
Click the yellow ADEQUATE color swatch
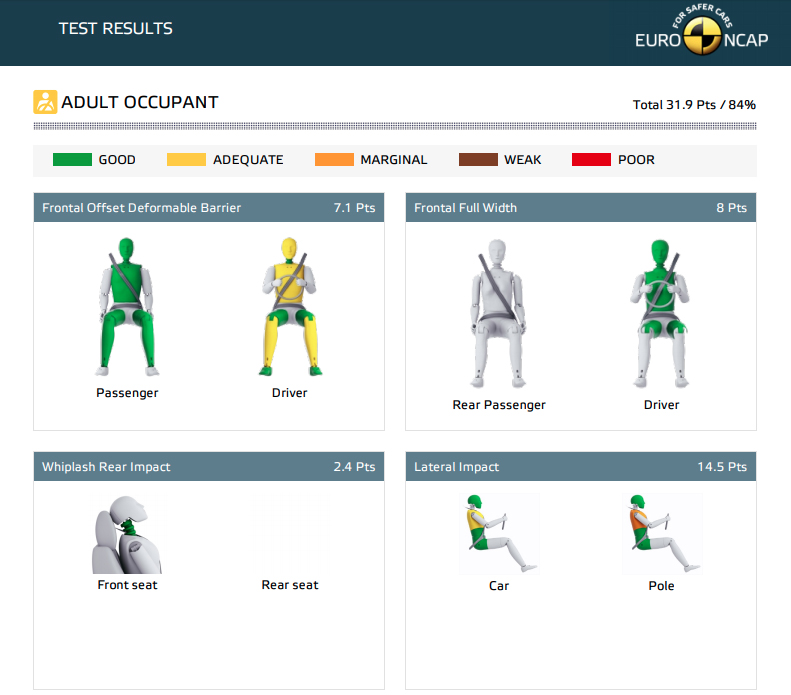click(x=186, y=160)
